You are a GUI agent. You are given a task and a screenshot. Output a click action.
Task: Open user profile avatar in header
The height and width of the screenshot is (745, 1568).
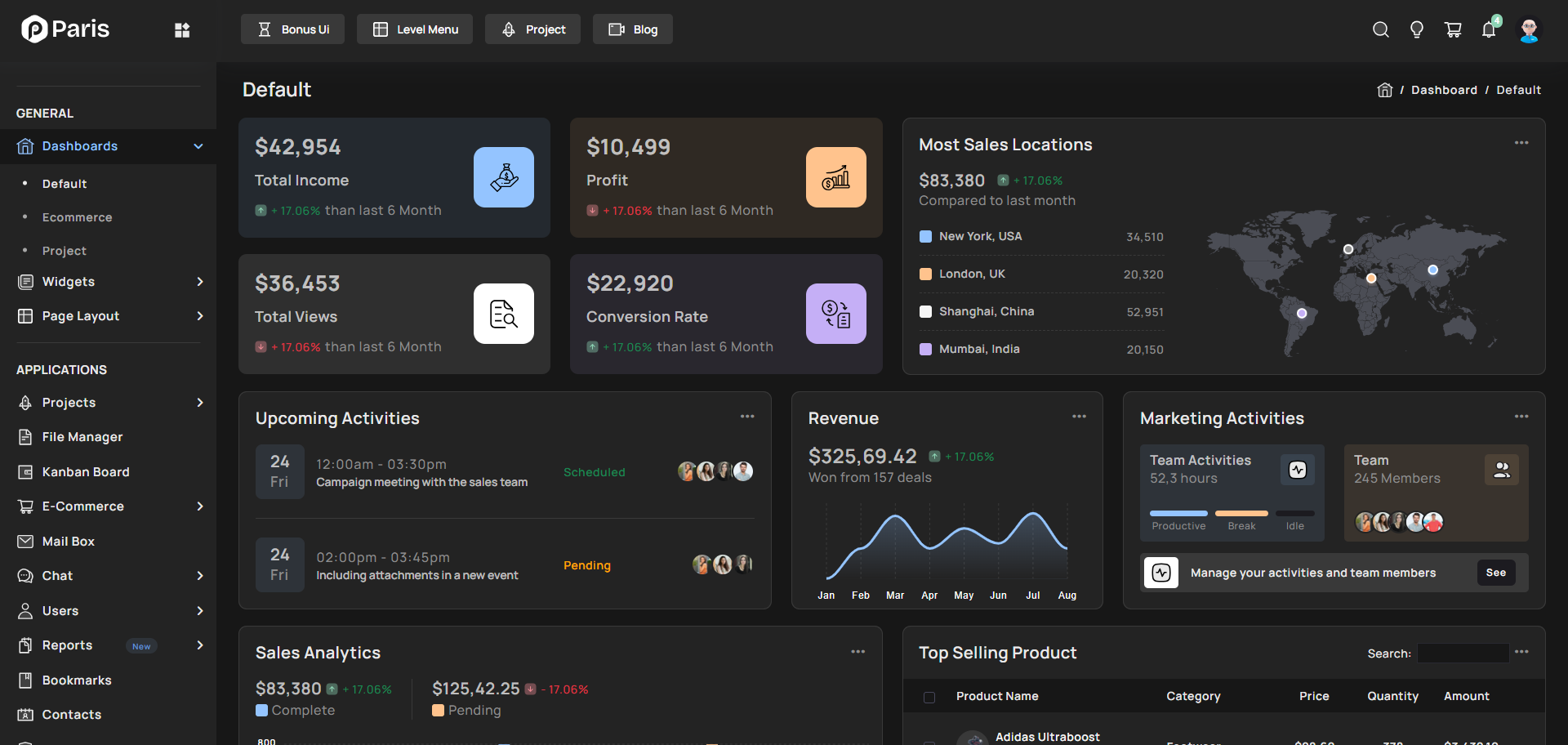[1529, 30]
